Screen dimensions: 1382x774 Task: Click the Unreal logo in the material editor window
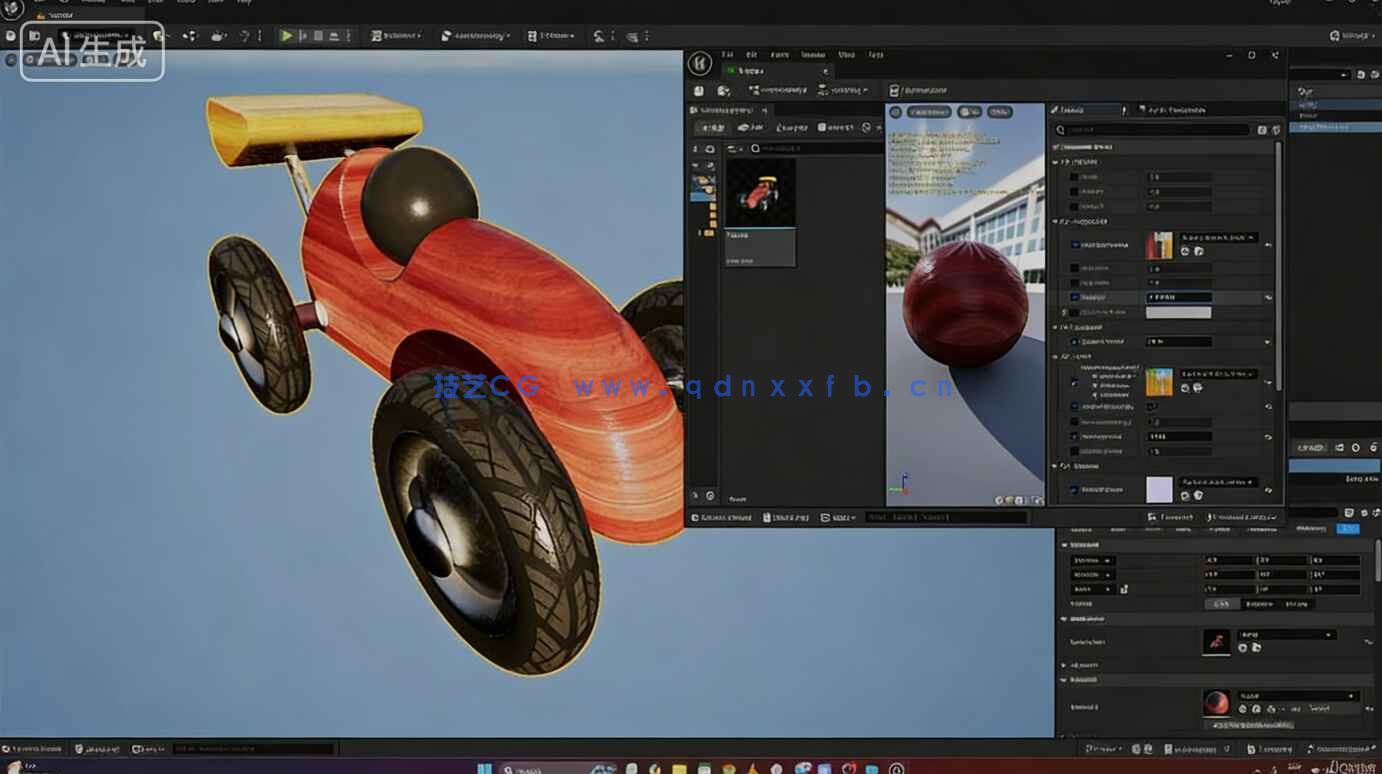(x=701, y=64)
